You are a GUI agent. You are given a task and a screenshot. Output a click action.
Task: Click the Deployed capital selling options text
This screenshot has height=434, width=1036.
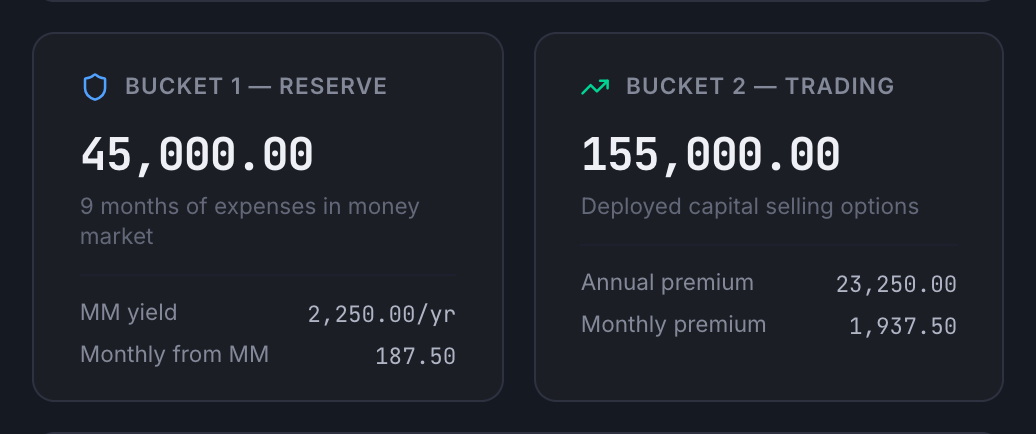[x=750, y=206]
